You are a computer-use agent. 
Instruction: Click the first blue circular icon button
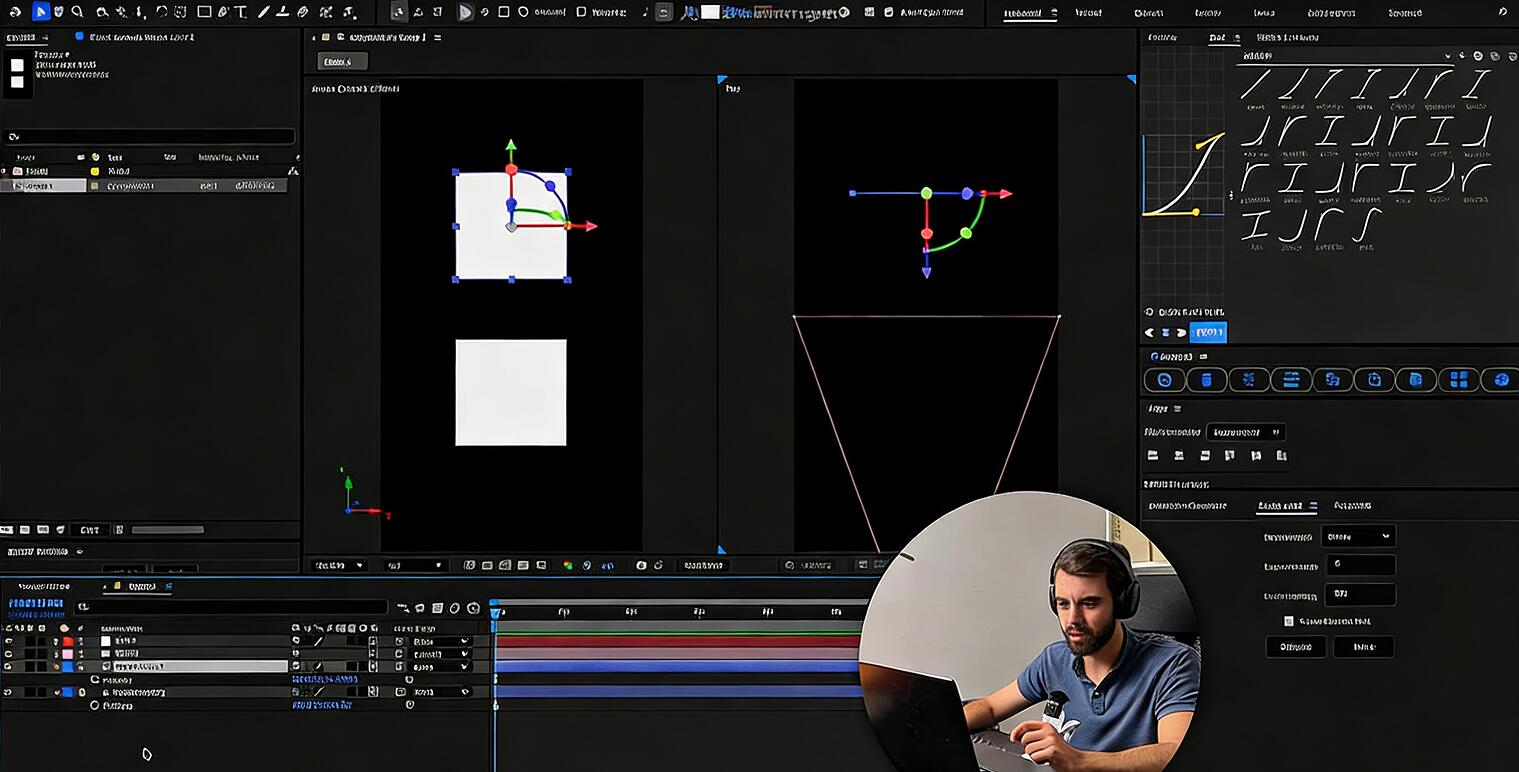point(1164,380)
